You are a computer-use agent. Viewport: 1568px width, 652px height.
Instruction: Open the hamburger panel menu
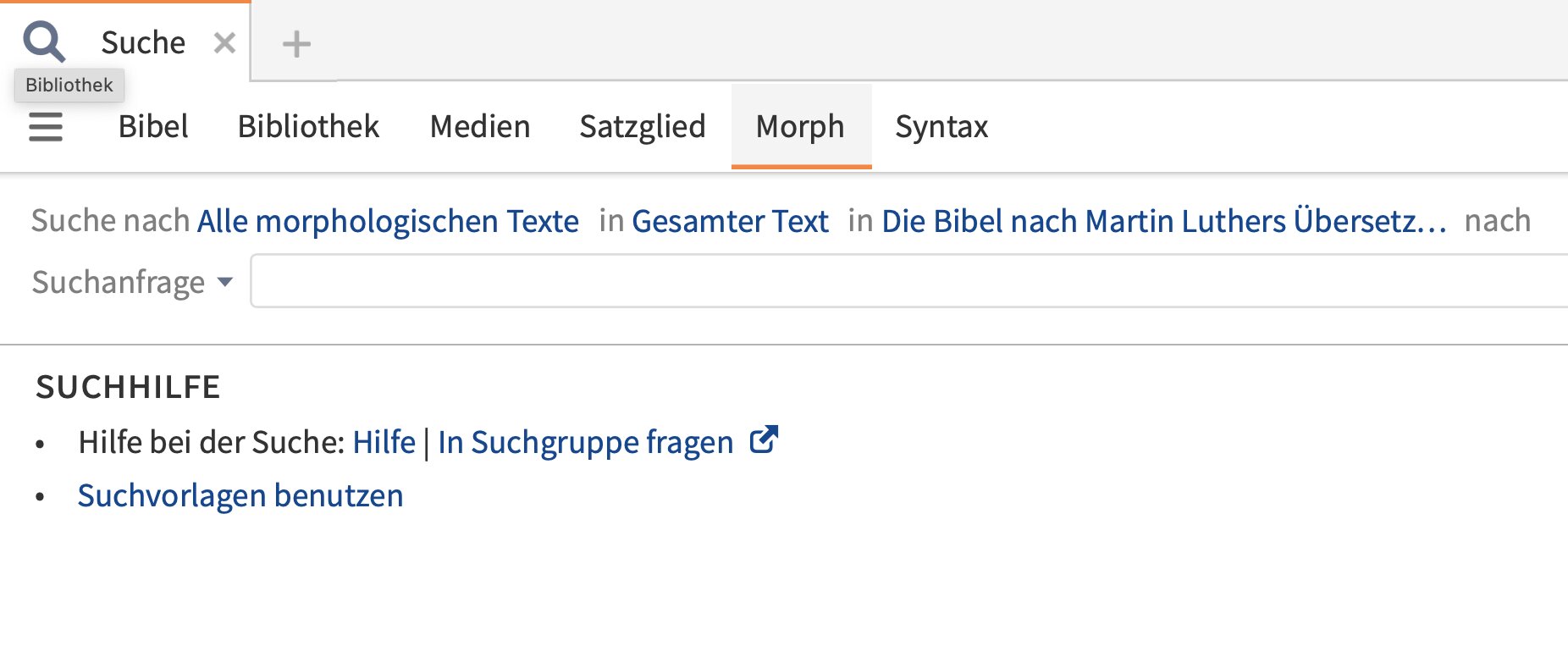coord(46,127)
